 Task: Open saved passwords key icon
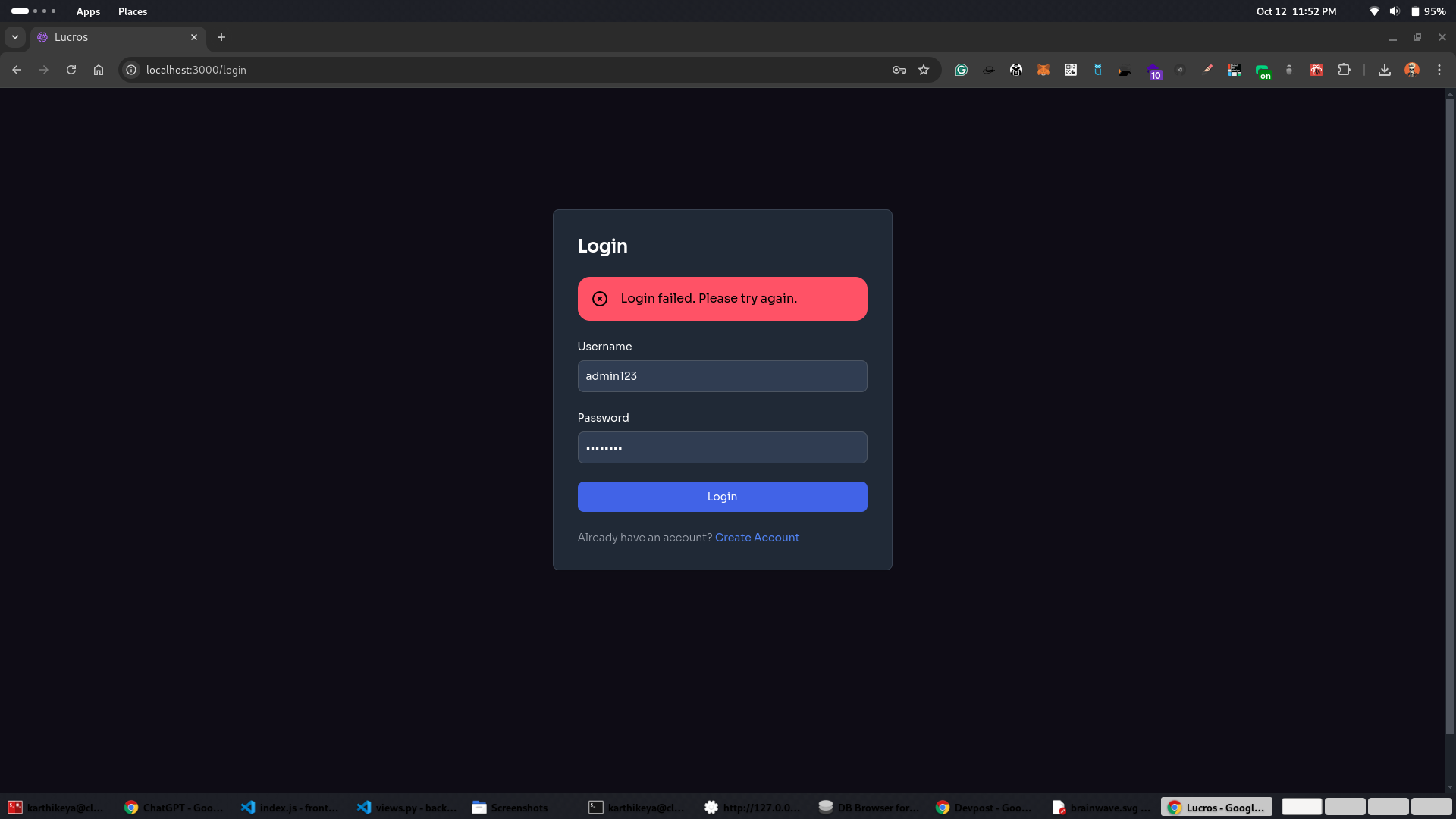[x=899, y=70]
